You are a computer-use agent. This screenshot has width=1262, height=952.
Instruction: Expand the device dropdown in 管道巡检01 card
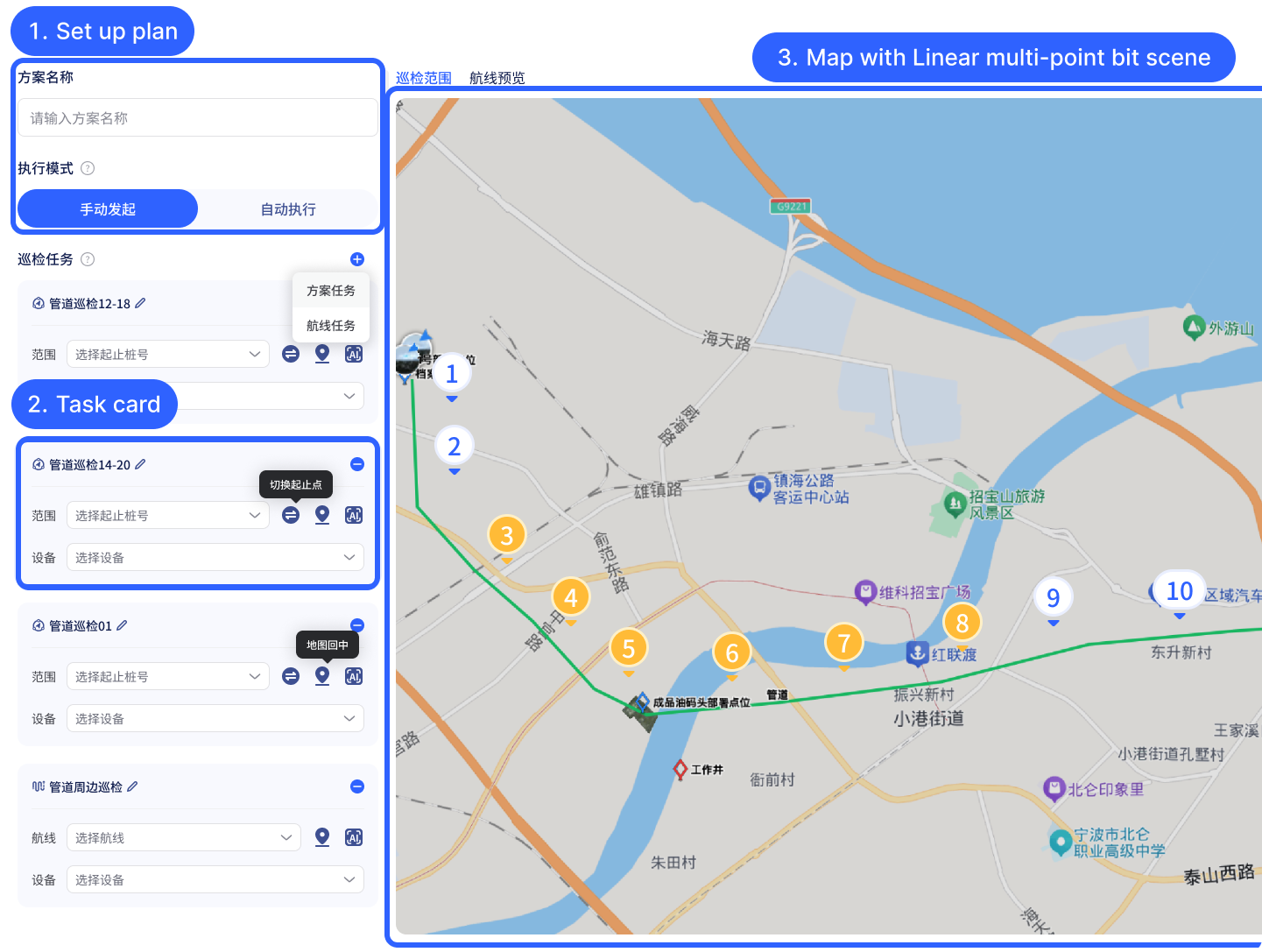coord(215,718)
